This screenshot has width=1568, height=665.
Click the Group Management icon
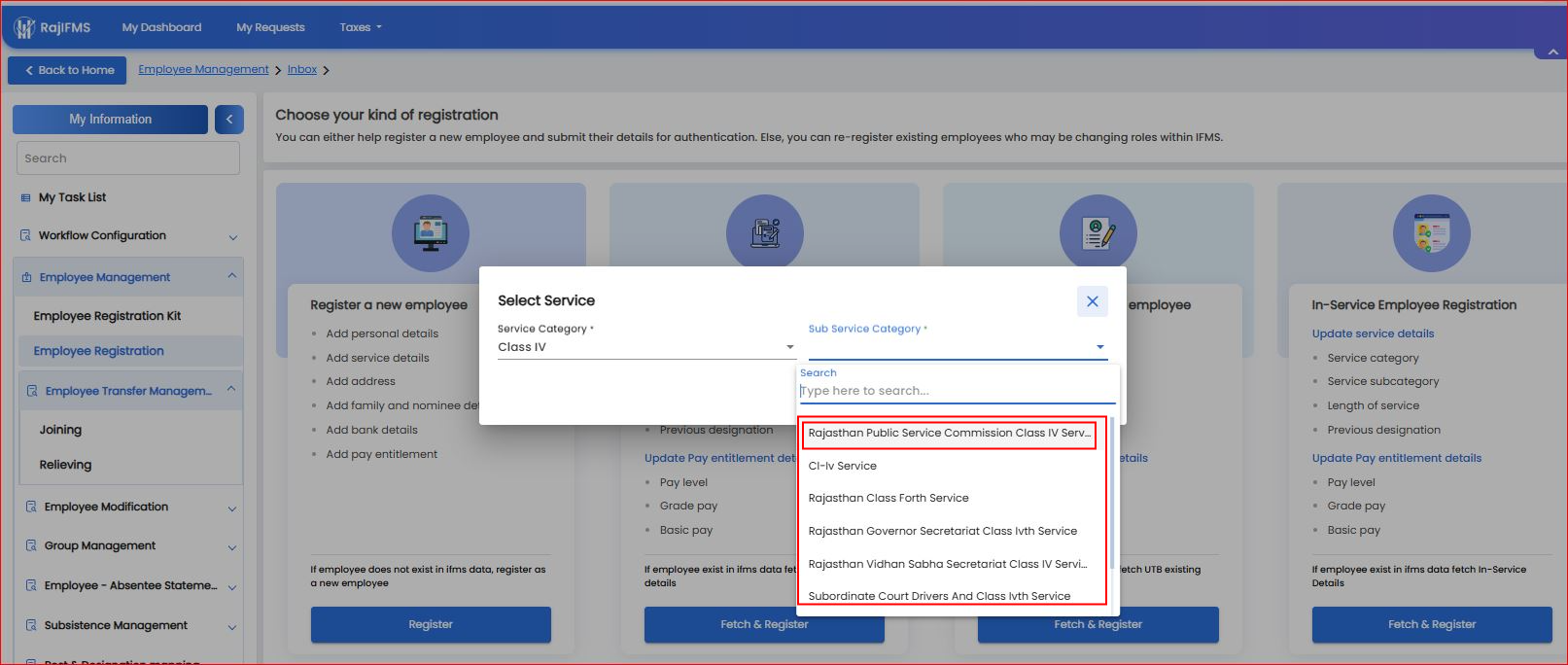coord(31,545)
